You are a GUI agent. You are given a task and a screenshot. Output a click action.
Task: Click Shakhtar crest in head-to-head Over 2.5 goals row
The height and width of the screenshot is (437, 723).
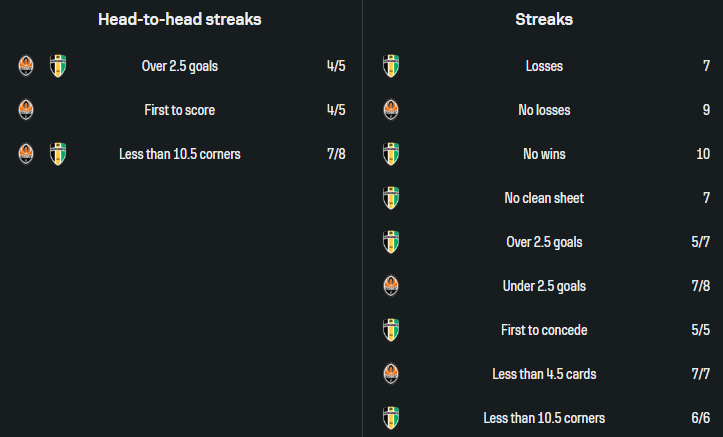(26, 67)
